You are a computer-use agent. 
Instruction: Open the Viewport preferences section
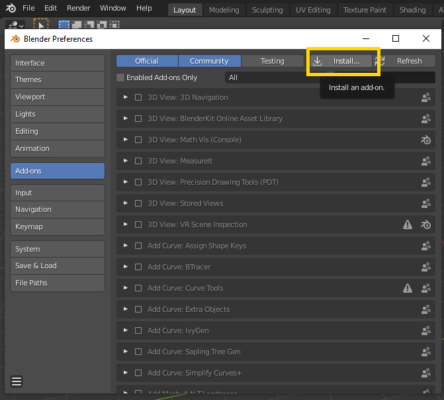[x=58, y=97]
